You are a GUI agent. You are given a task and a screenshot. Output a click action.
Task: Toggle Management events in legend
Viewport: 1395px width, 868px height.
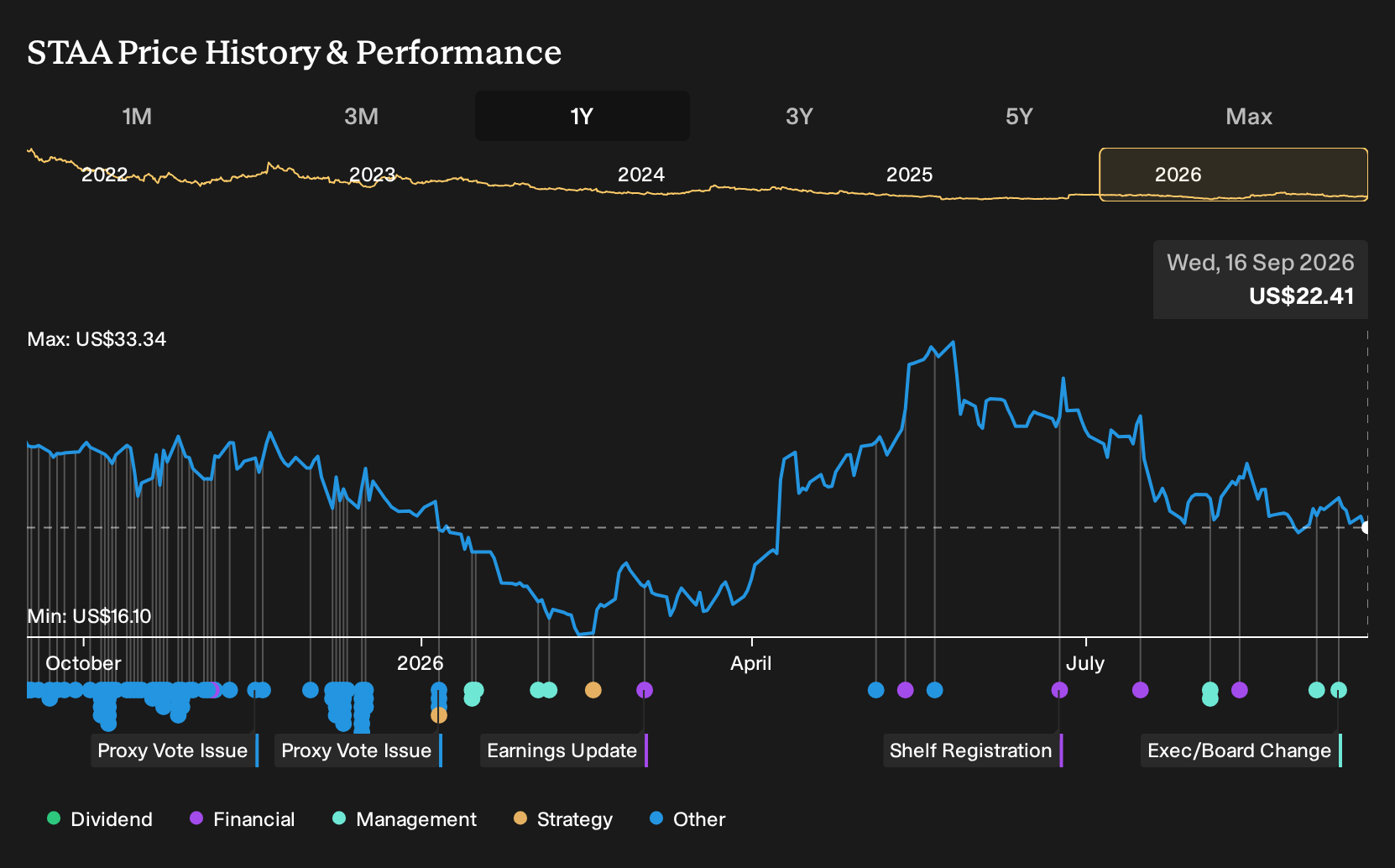[405, 819]
